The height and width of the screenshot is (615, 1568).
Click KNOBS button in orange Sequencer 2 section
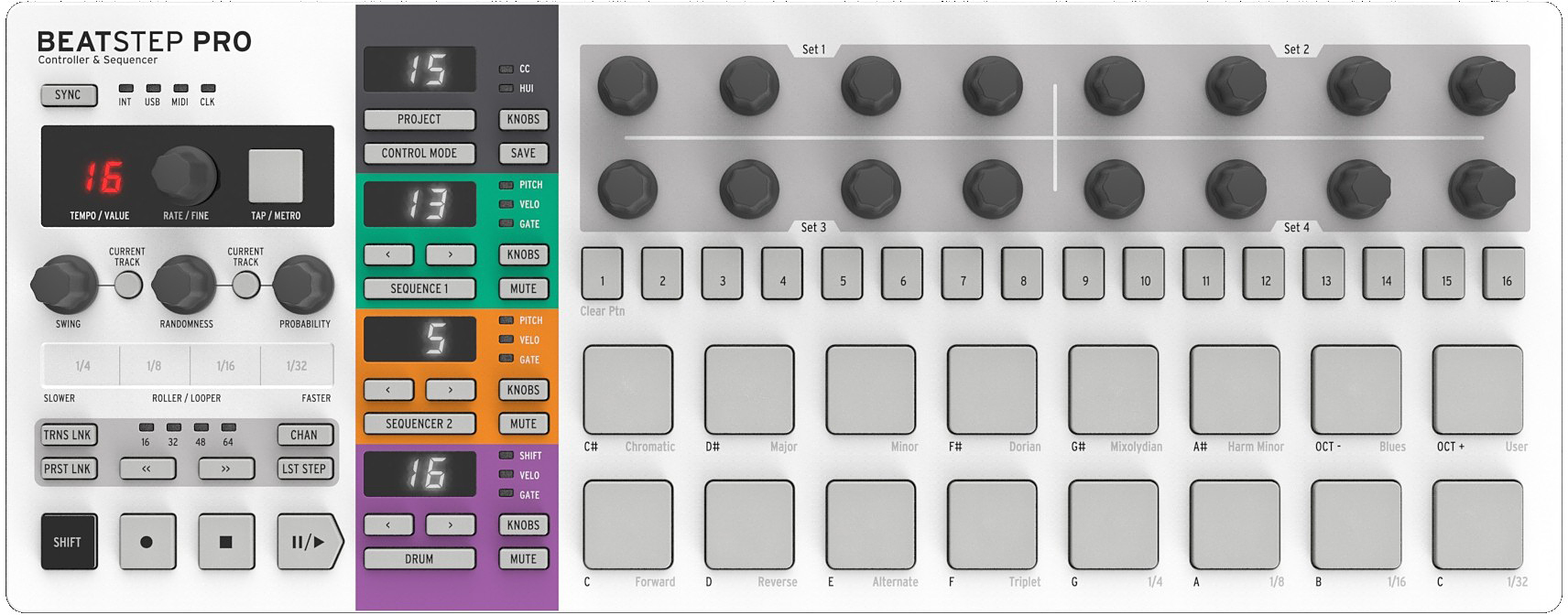point(523,390)
